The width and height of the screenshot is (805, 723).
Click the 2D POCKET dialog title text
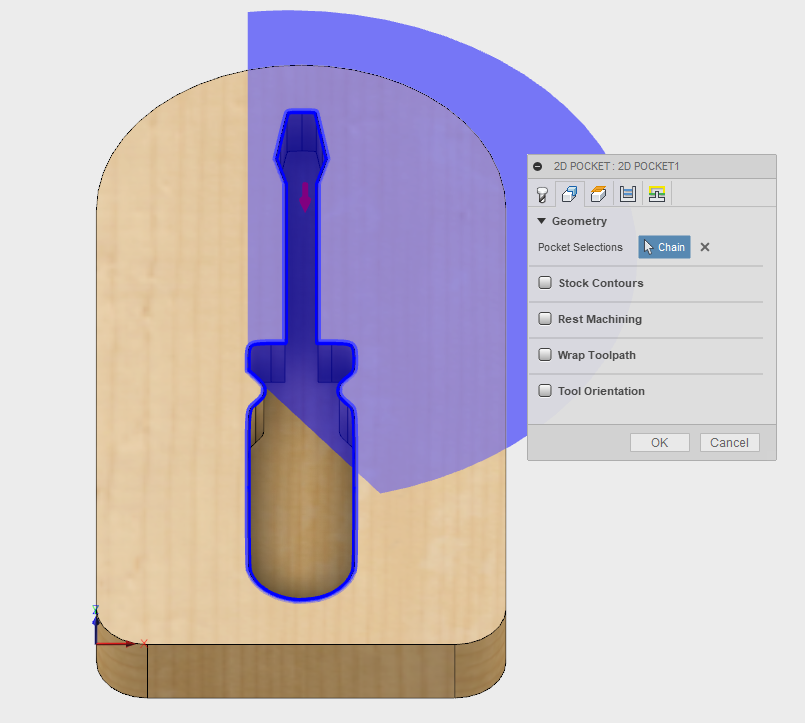coord(616,166)
